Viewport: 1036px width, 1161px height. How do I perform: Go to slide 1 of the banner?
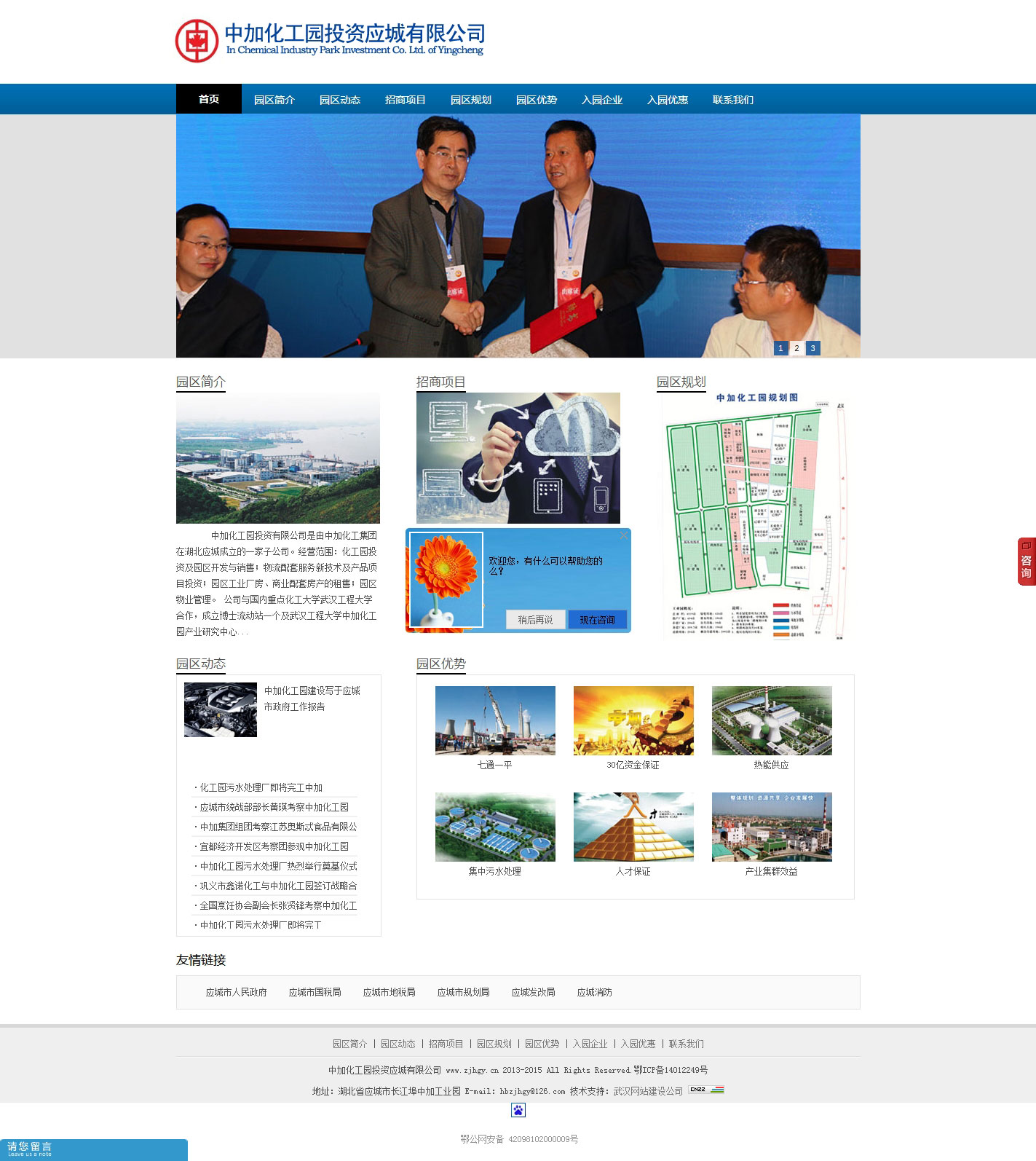(x=780, y=348)
